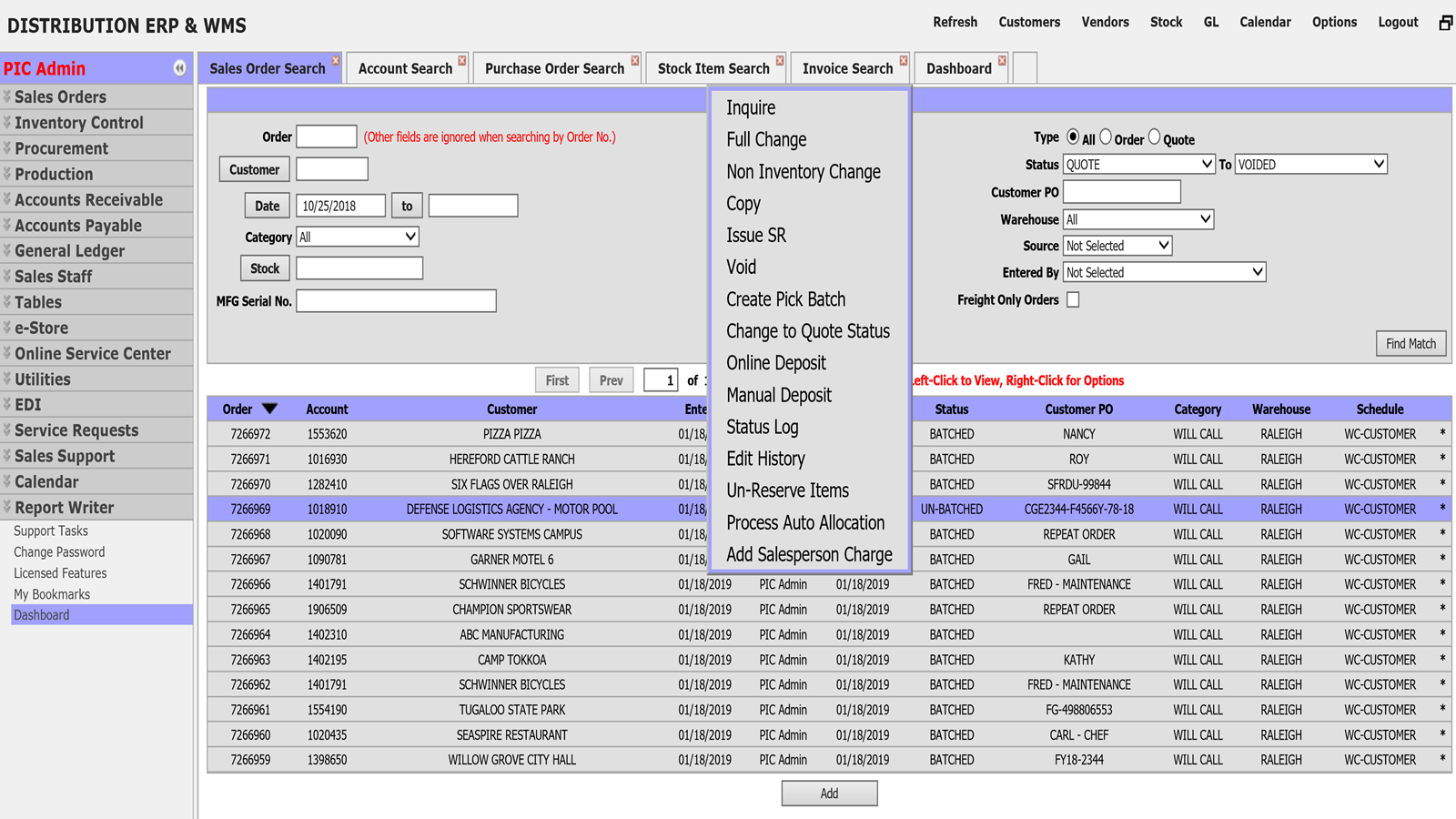Switch to the Account Search tab
The image size is (1456, 819).
[x=405, y=68]
